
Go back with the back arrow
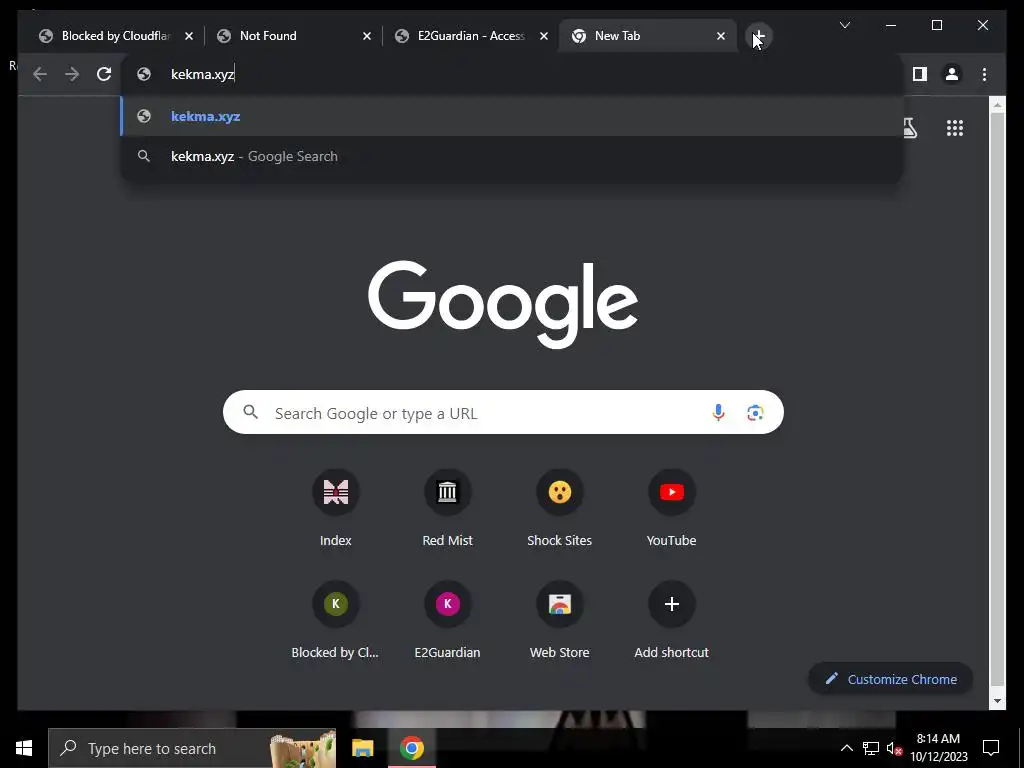pos(40,74)
